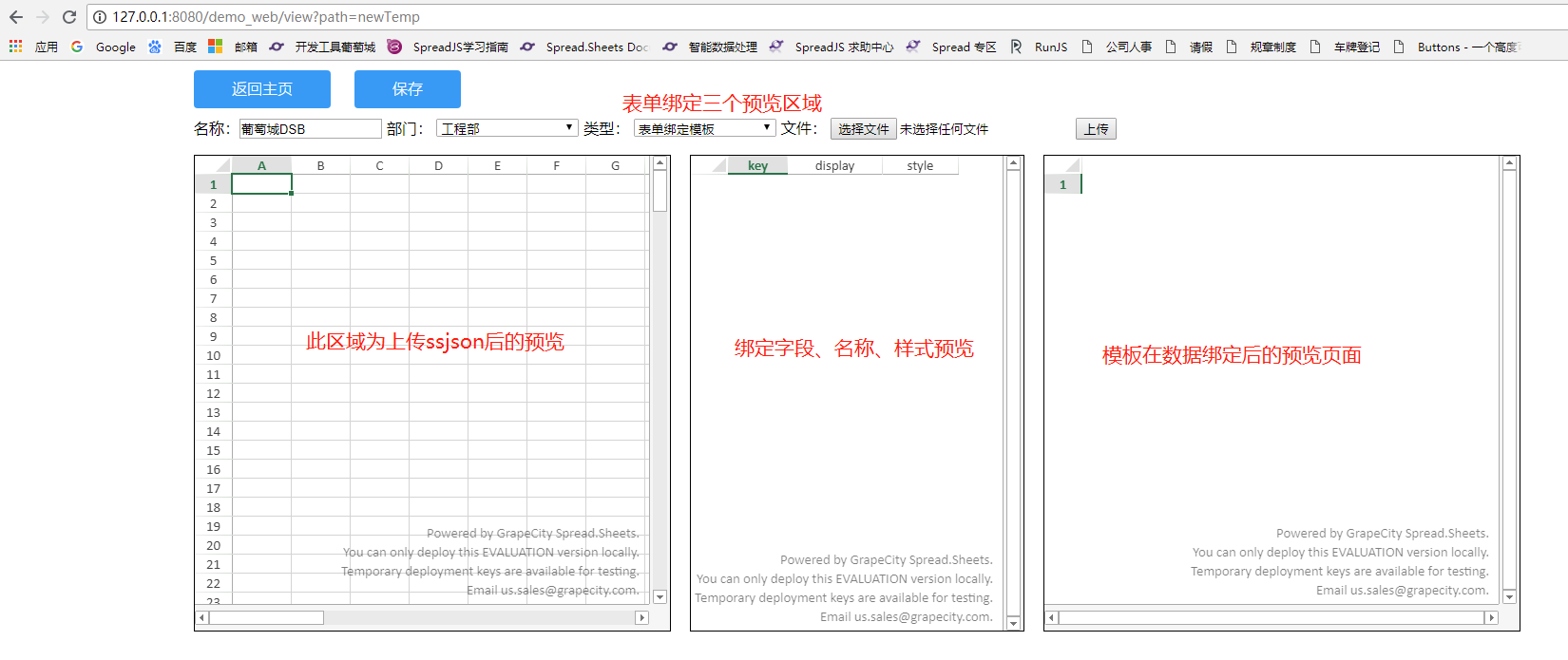1568x660 pixels.
Task: Click the 上传 button
Action: pos(1096,129)
